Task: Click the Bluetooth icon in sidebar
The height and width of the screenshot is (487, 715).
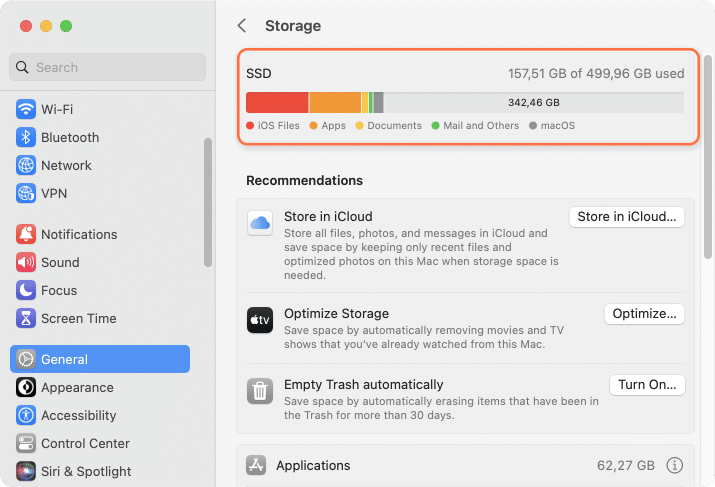Action: [26, 137]
